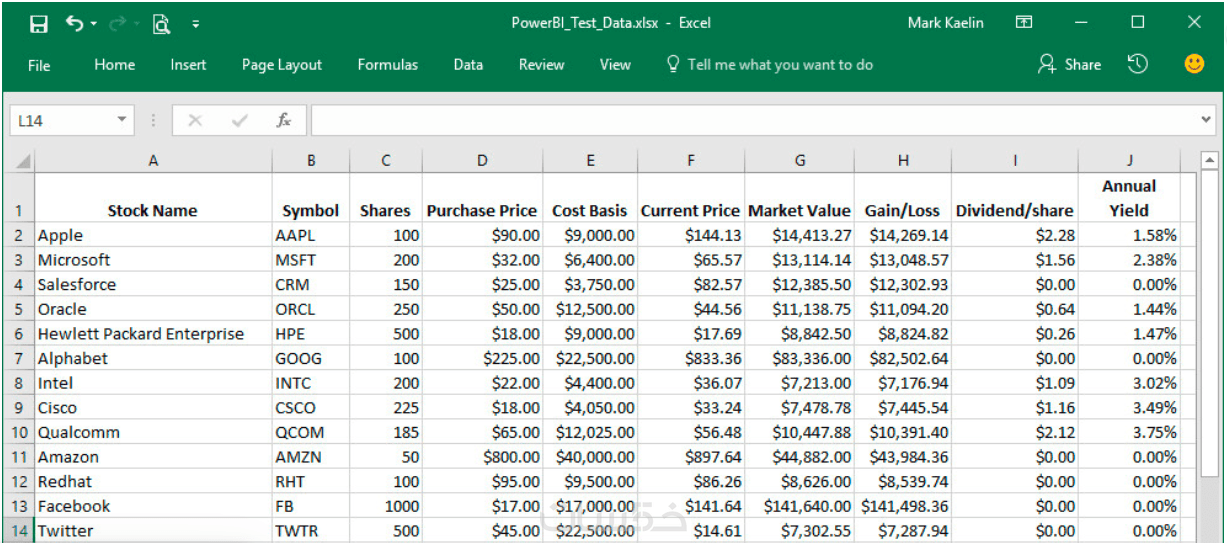Select column header D
1227x543 pixels.
(482, 160)
